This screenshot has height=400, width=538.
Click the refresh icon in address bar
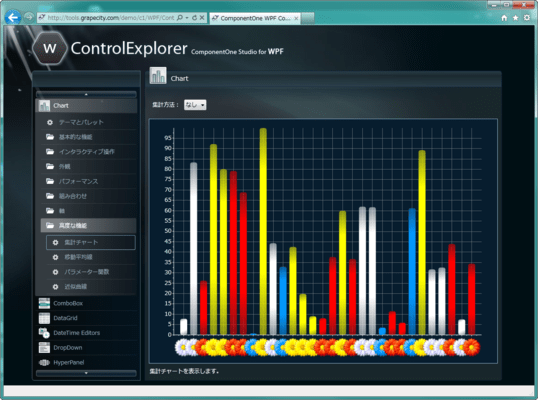(x=195, y=17)
